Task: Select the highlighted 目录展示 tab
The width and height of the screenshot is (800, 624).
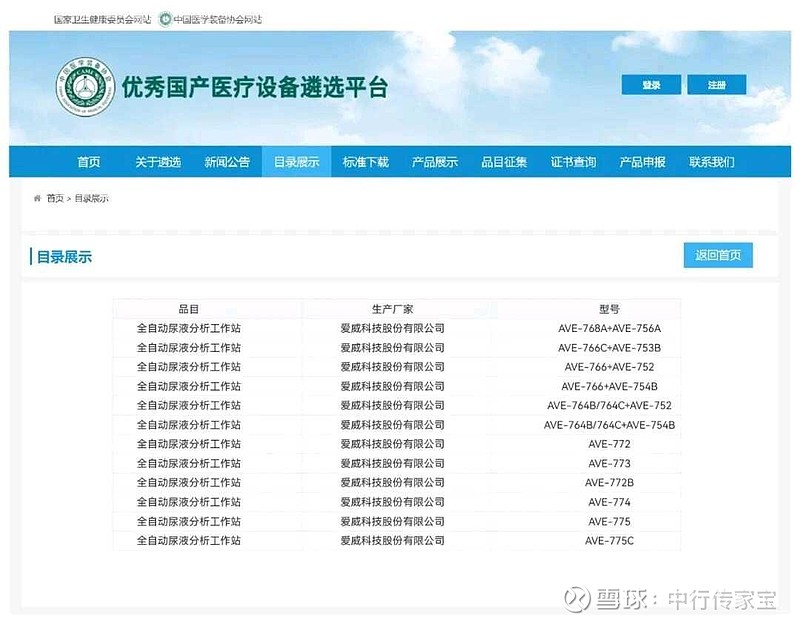Action: [297, 161]
